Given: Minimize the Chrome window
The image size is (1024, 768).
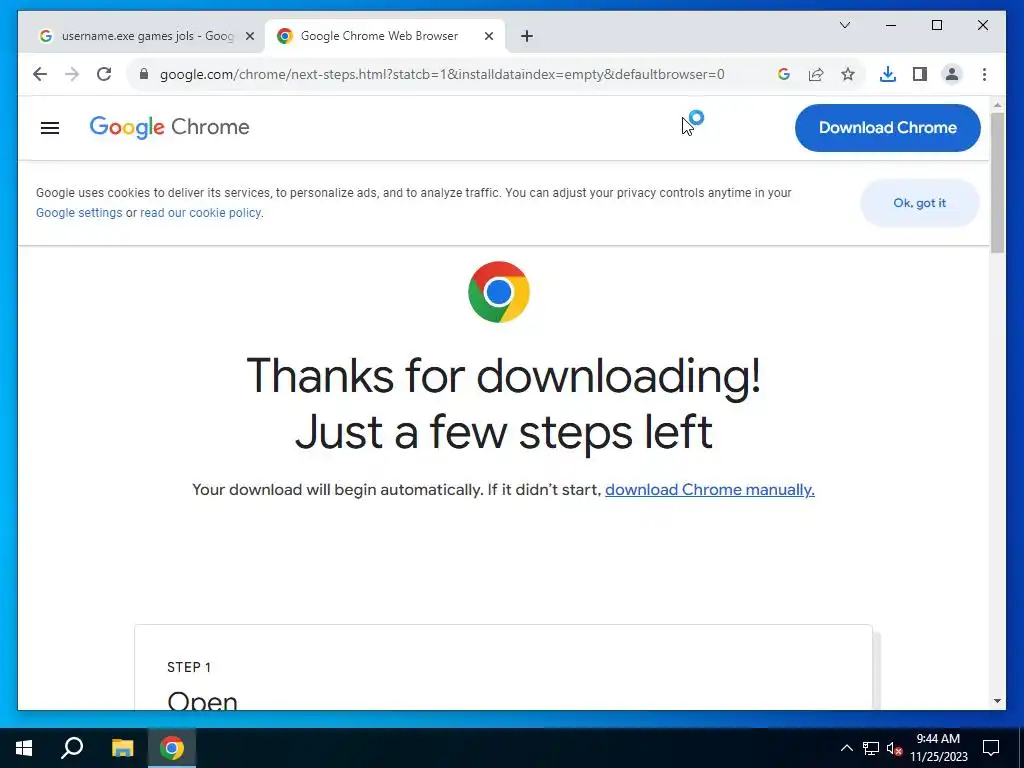Looking at the screenshot, I should (x=891, y=25).
